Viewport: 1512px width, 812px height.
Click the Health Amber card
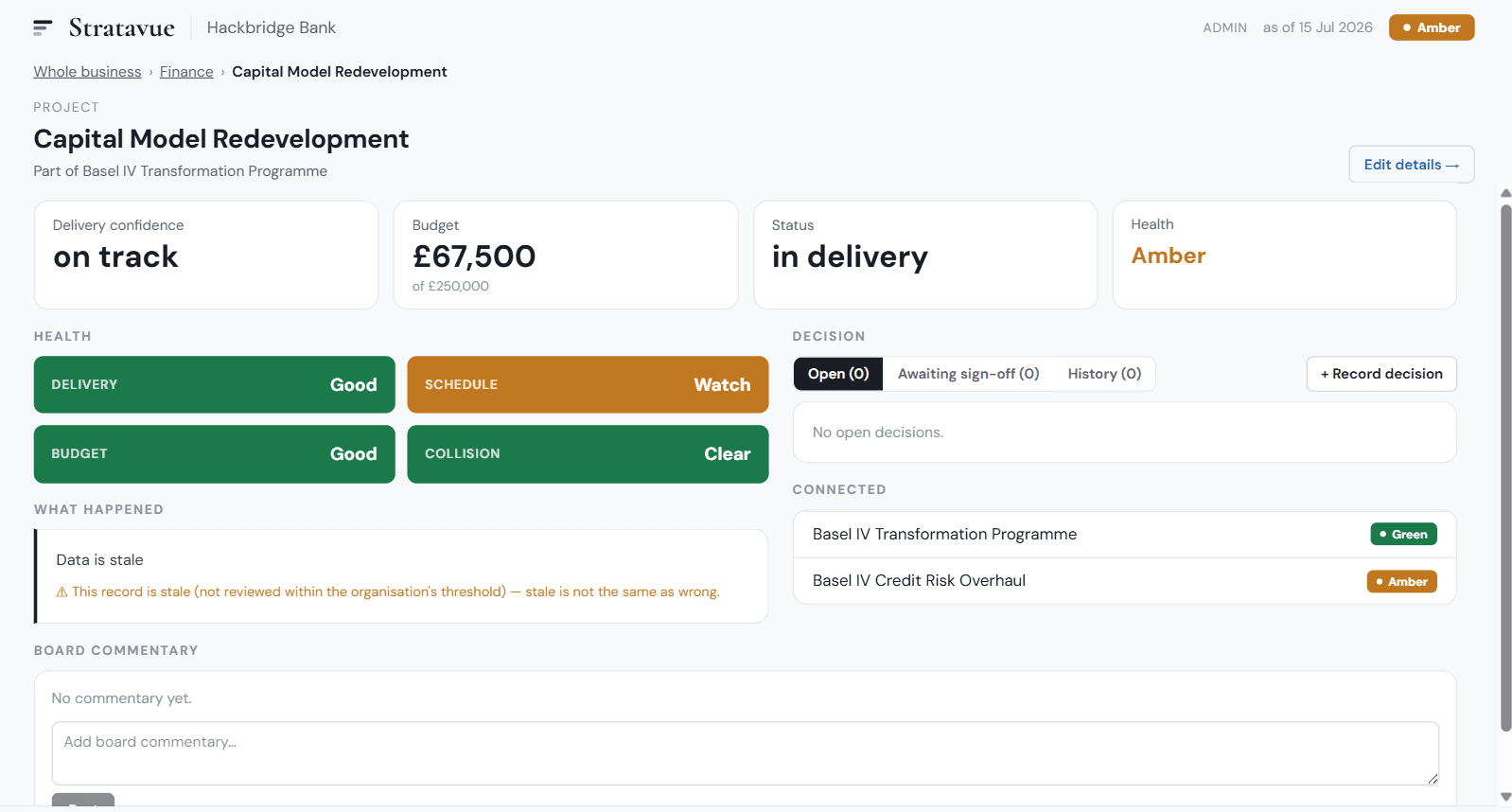pos(1285,255)
